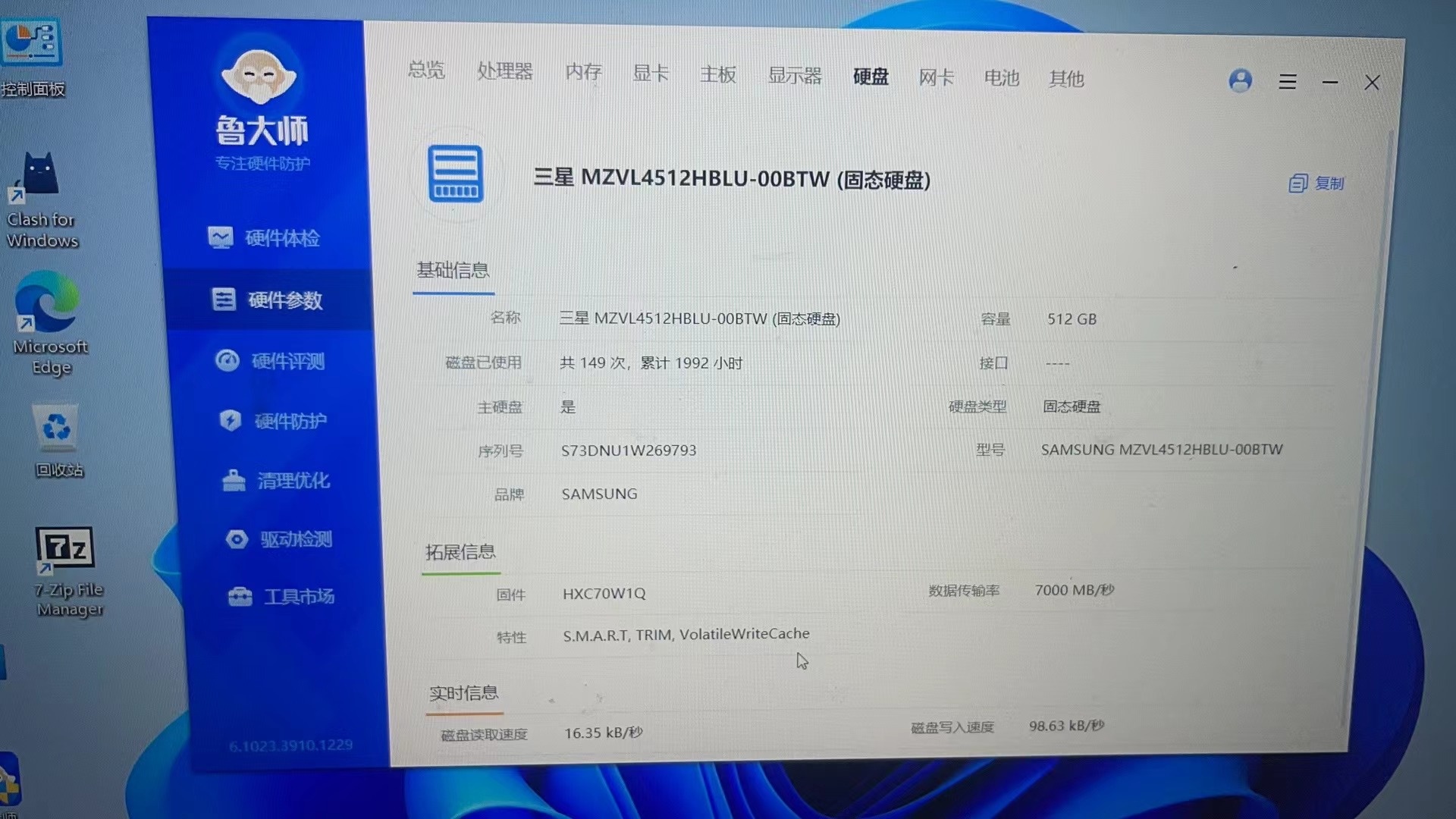Click the firmware value HXC70W1Q
This screenshot has width=1456, height=819.
point(604,594)
